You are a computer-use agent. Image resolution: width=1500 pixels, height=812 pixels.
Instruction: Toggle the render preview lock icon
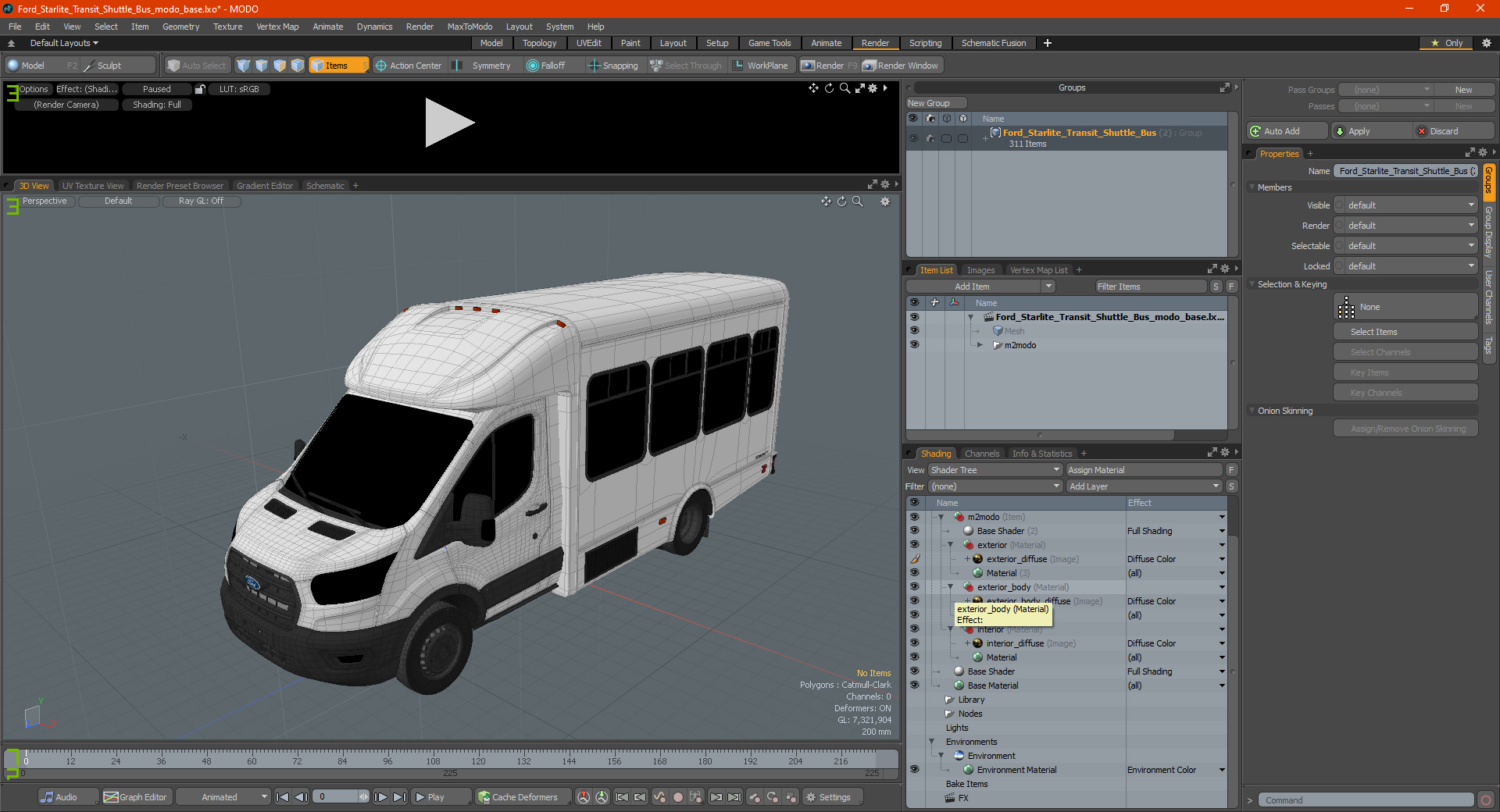(x=200, y=89)
